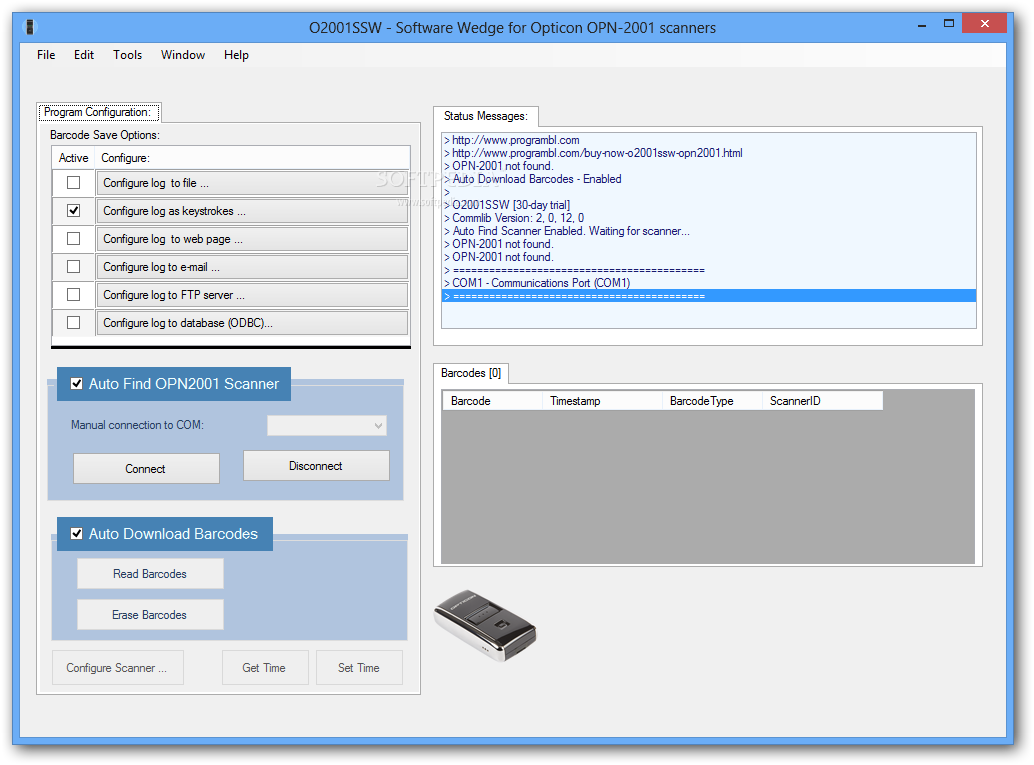
Task: Click the Get Time button
Action: [264, 667]
